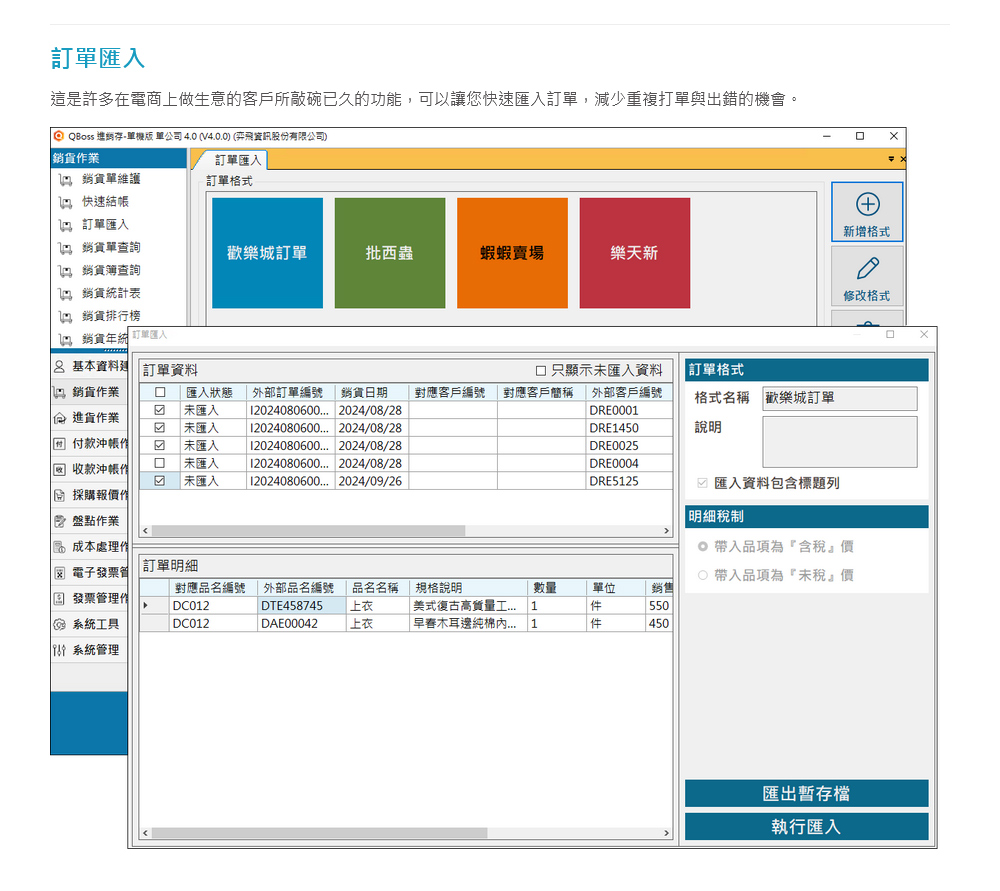1000x891 pixels.
Task: Open the 系統管理 section
Action: click(95, 650)
